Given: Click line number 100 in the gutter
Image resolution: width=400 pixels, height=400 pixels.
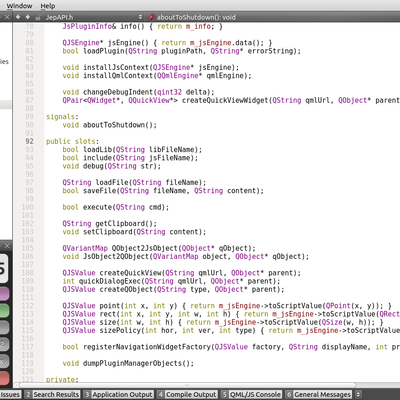Looking at the screenshot, I should [28, 207].
